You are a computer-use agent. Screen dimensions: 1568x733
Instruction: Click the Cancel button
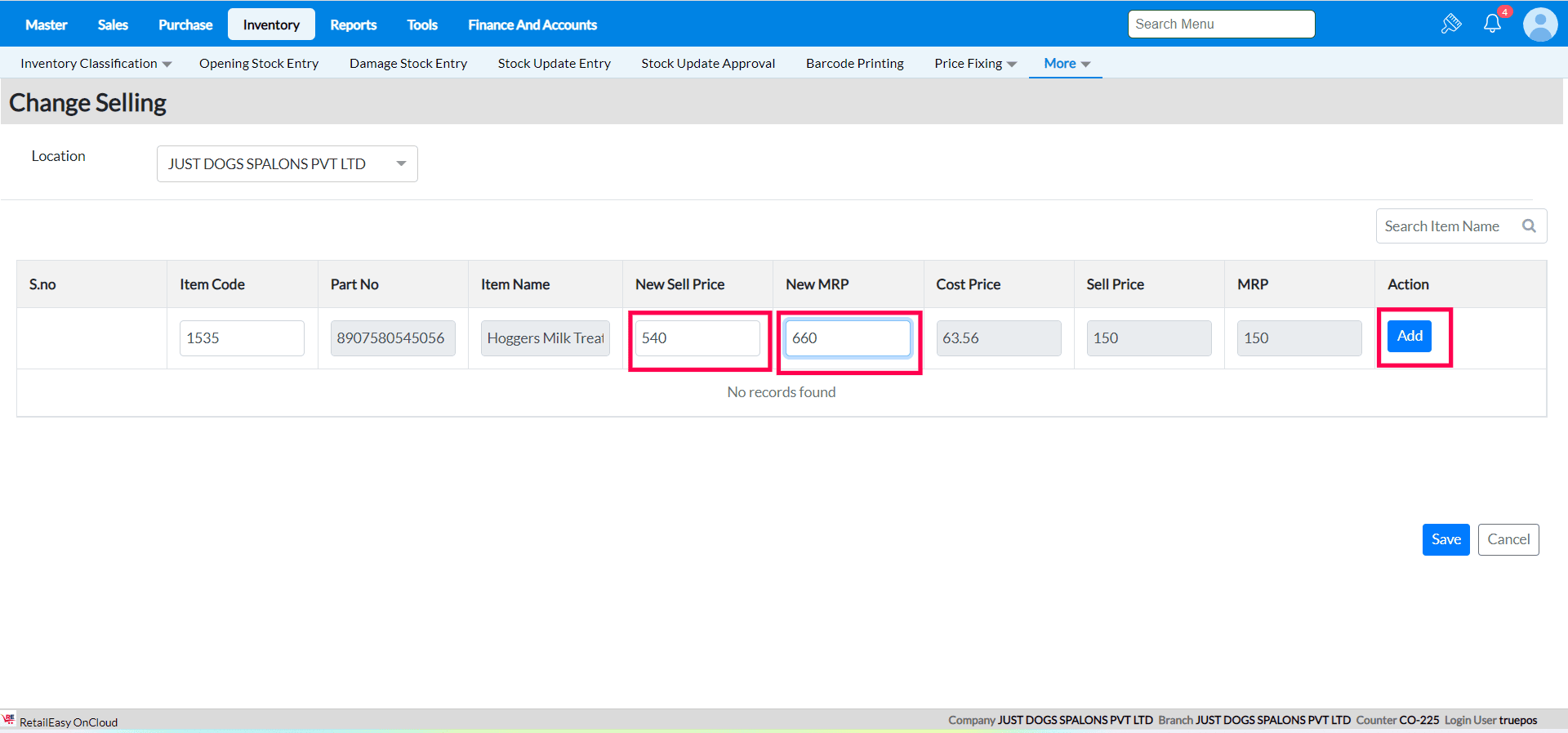coord(1508,539)
